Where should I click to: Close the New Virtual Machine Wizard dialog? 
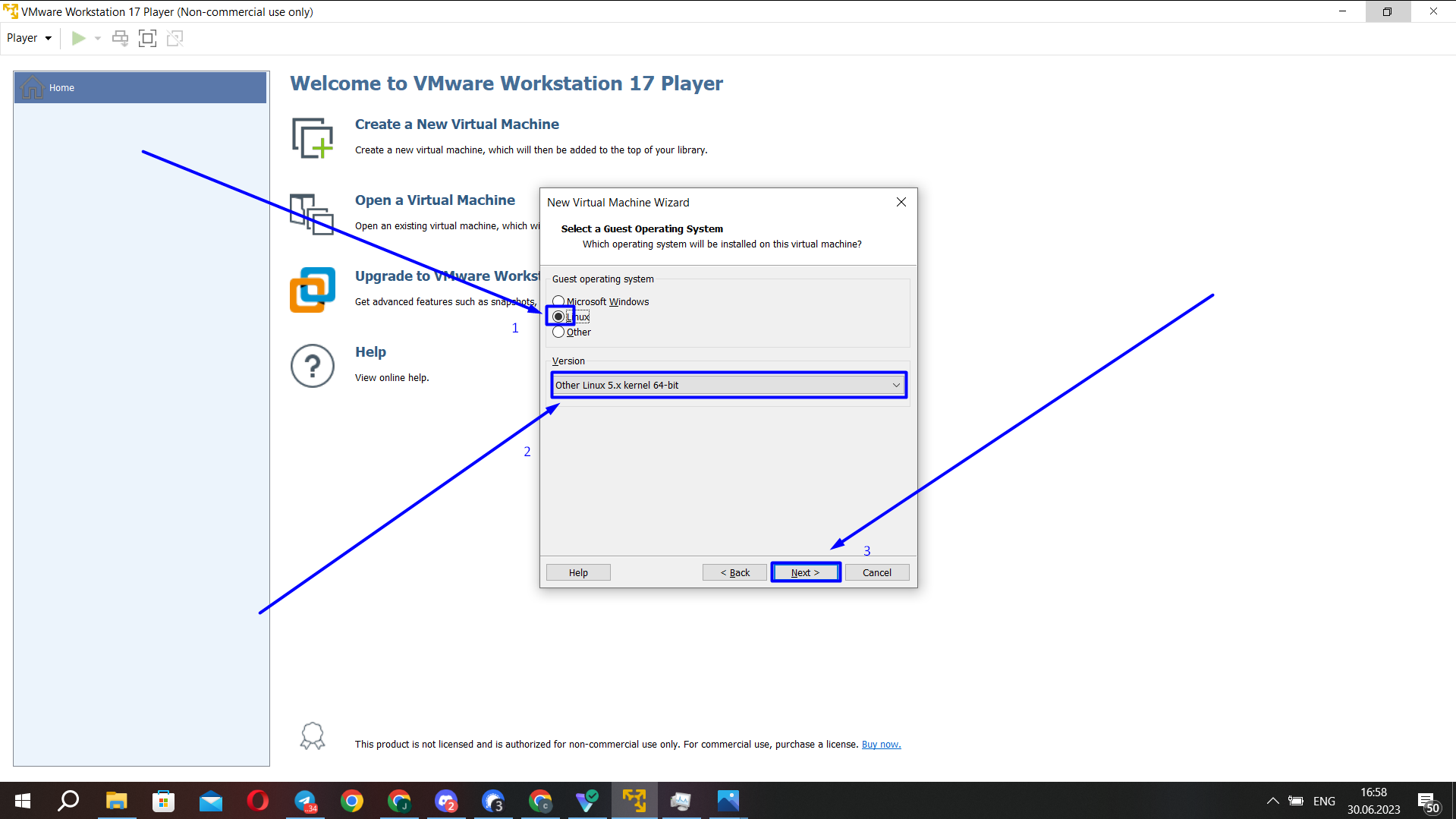coord(901,202)
